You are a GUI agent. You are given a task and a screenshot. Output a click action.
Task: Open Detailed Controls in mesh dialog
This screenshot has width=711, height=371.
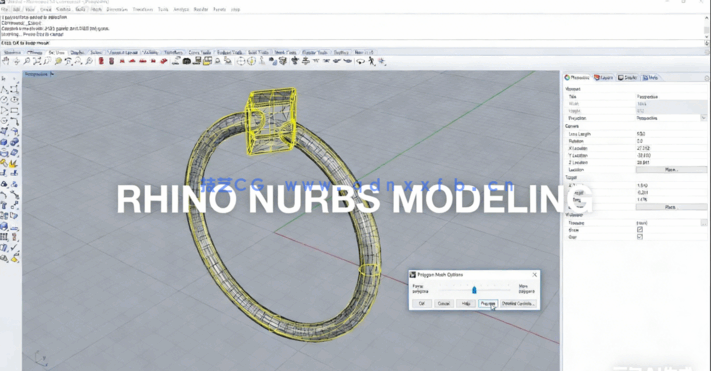[x=519, y=303]
